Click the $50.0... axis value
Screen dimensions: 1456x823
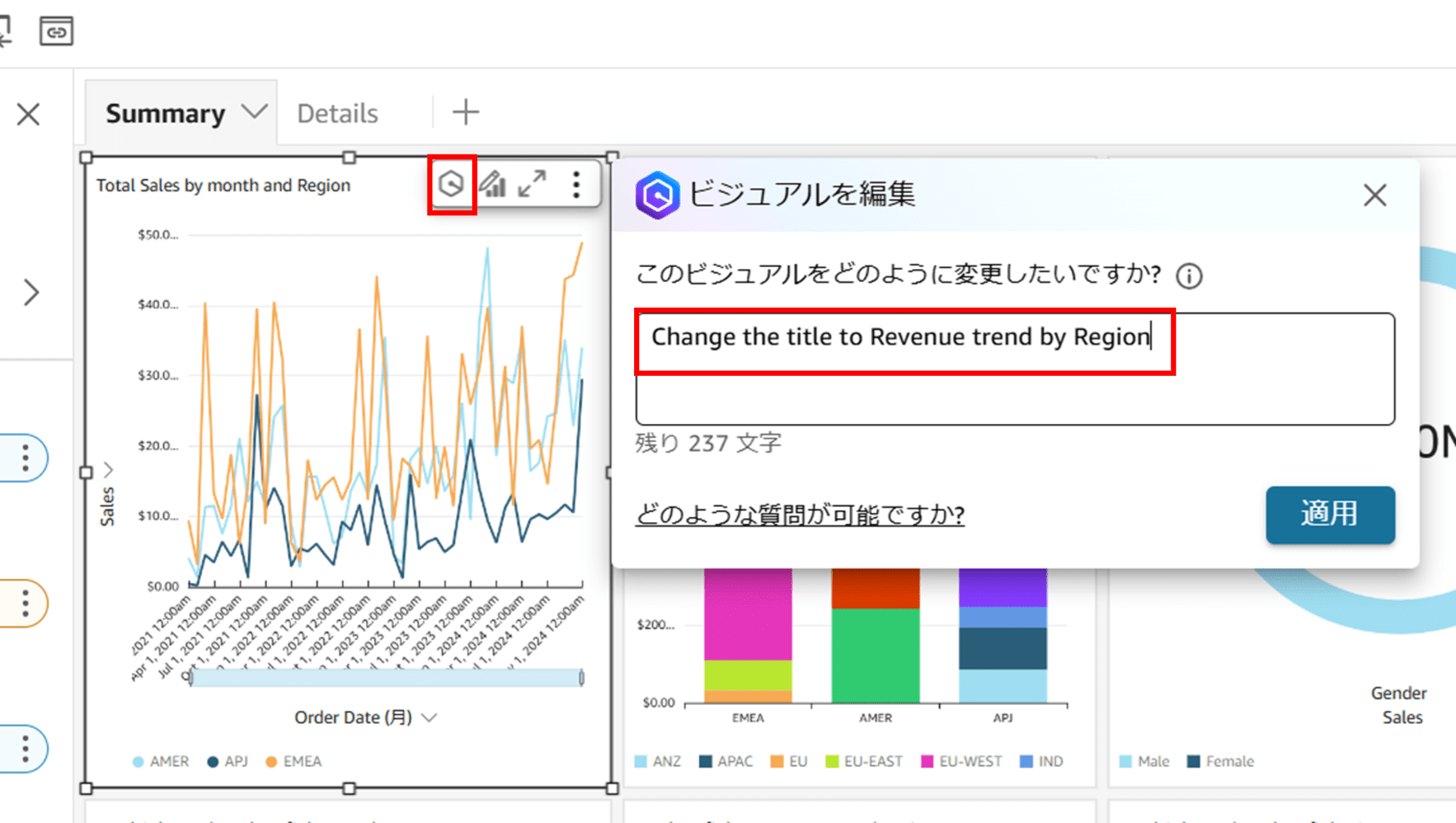pos(158,235)
